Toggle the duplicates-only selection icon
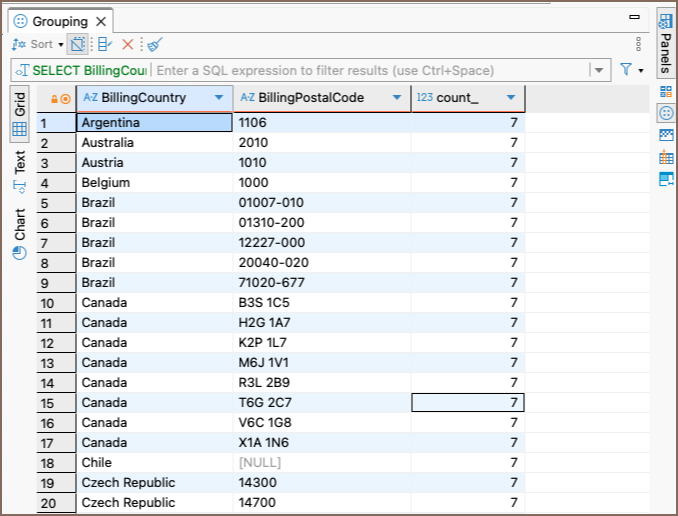Screen dimensions: 678x516 click(x=79, y=44)
